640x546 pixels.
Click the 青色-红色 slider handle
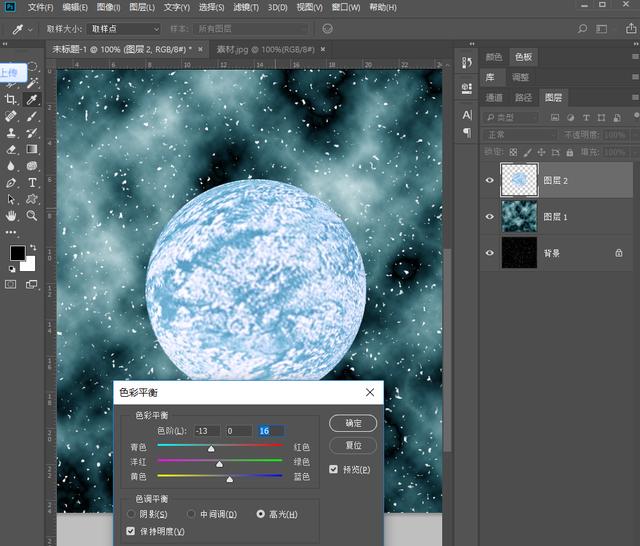click(x=211, y=449)
